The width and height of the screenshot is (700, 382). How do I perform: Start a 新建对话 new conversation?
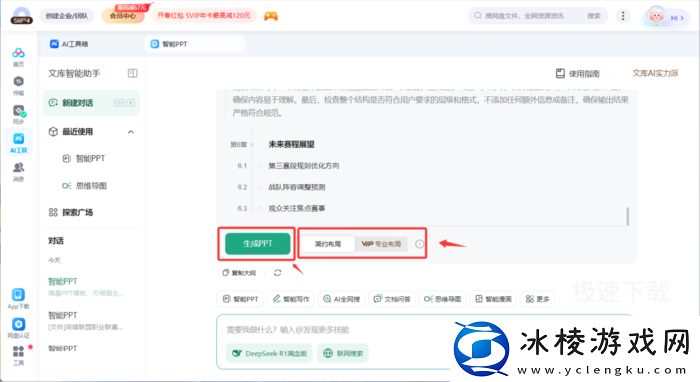(92, 103)
